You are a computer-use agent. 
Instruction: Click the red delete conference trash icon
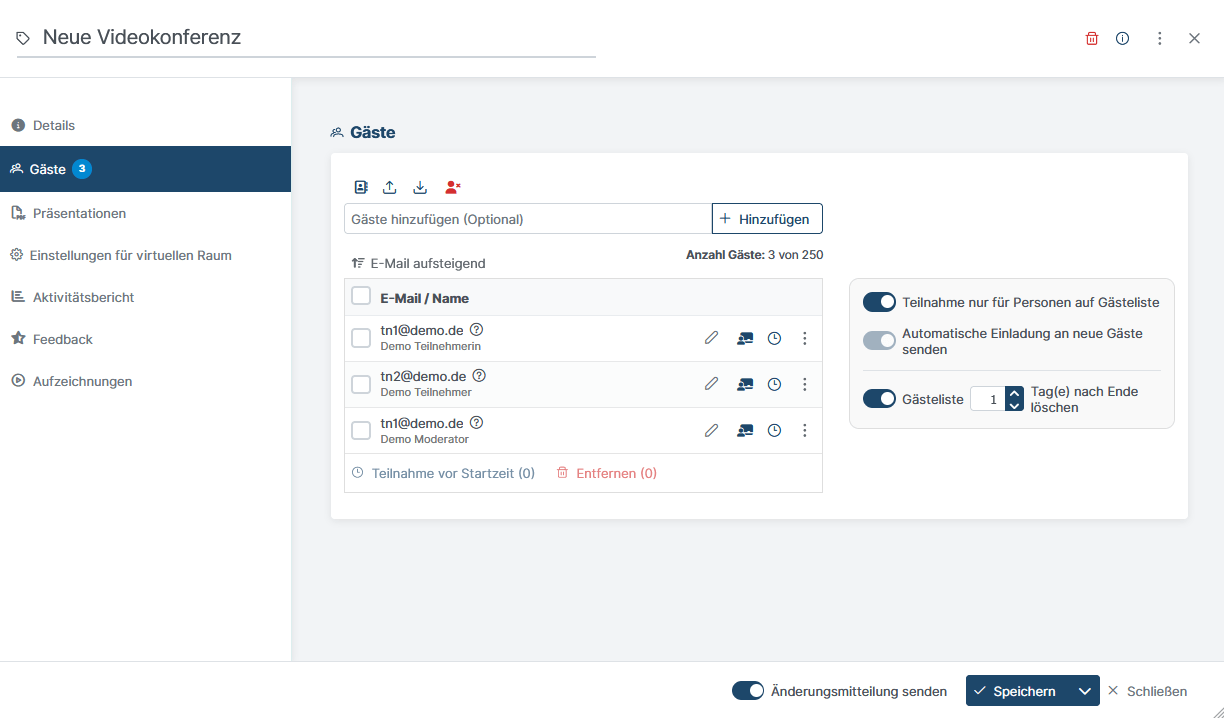click(x=1092, y=39)
